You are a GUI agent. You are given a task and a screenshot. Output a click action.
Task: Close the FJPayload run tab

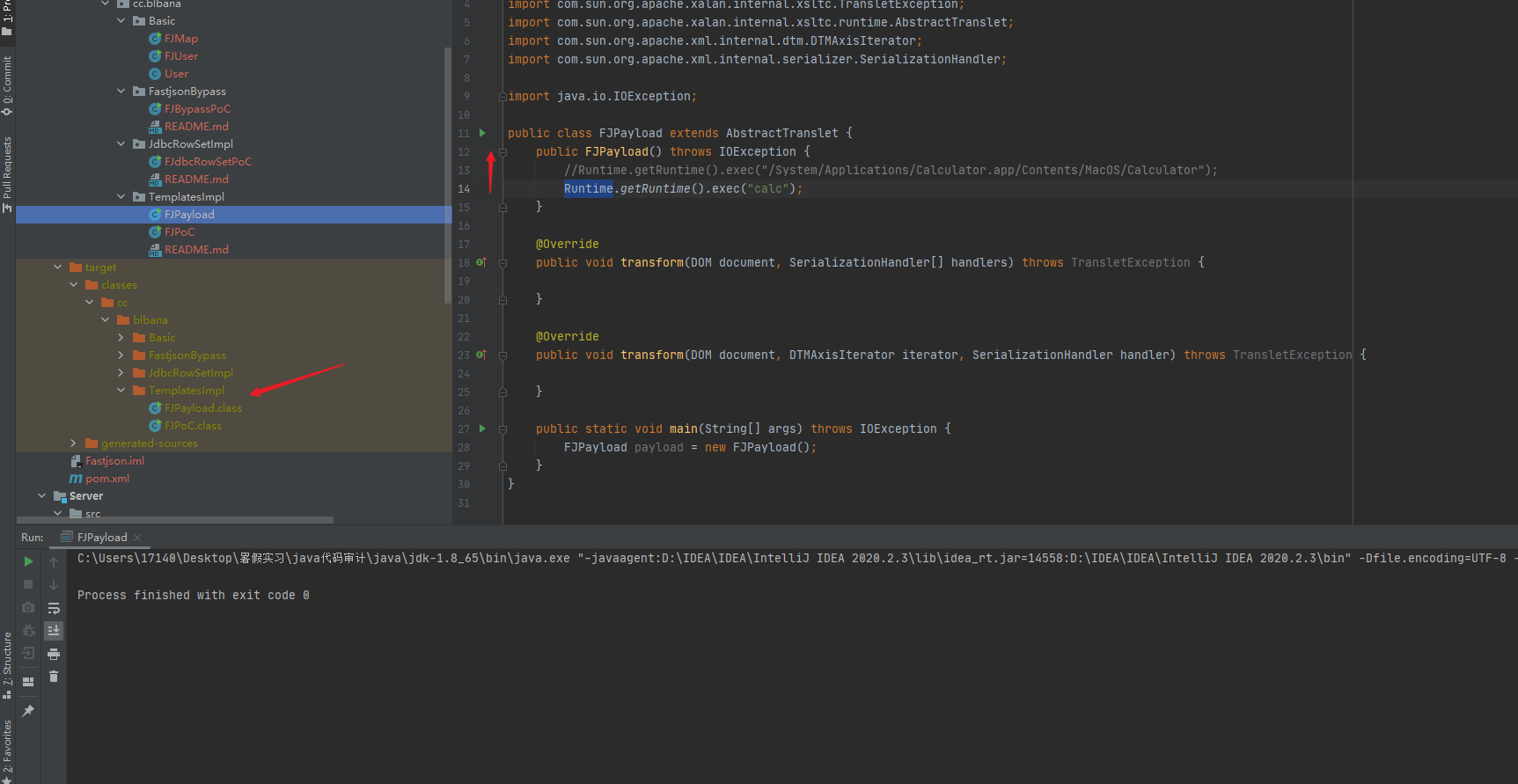(137, 538)
